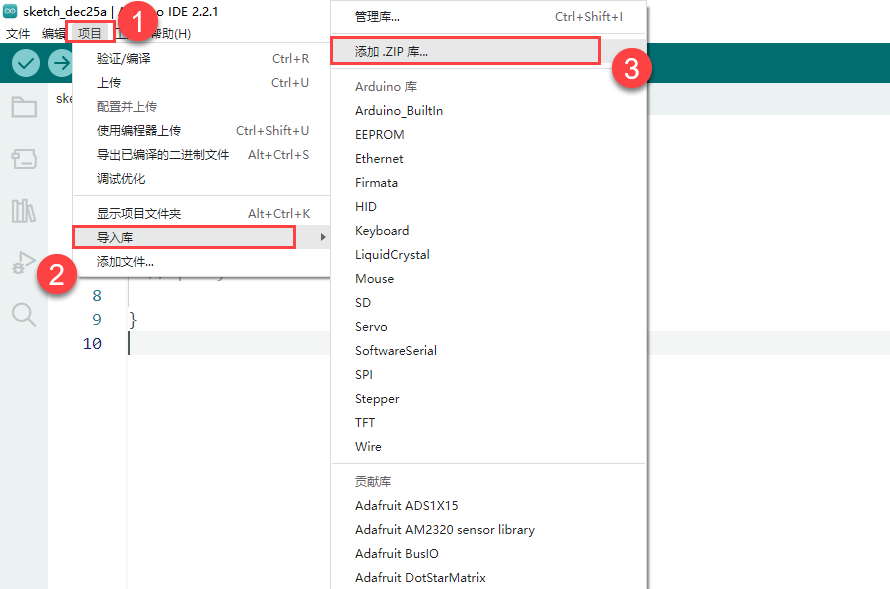Open the Library Manager books icon
The image size is (890, 589).
point(24,211)
